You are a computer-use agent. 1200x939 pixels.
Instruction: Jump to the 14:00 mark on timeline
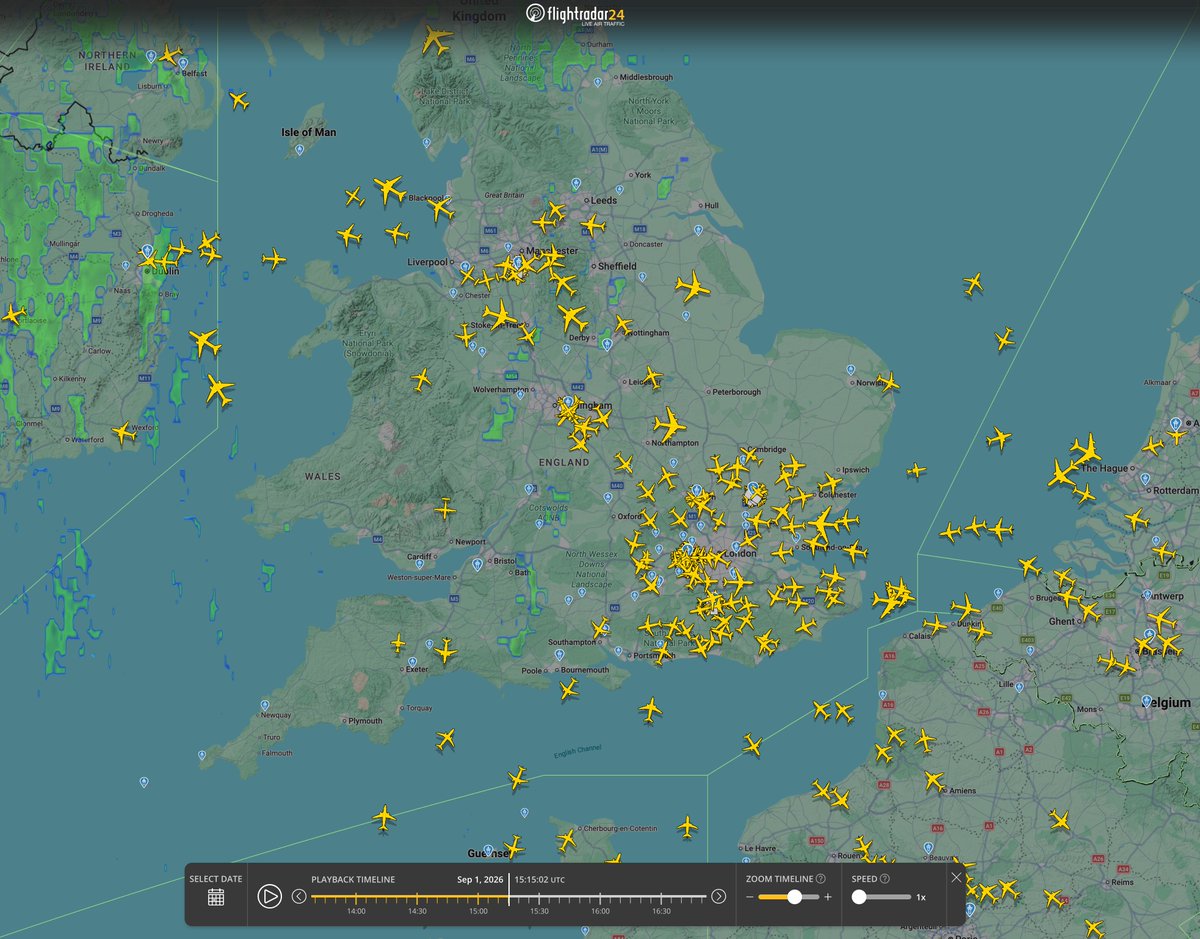click(x=356, y=911)
